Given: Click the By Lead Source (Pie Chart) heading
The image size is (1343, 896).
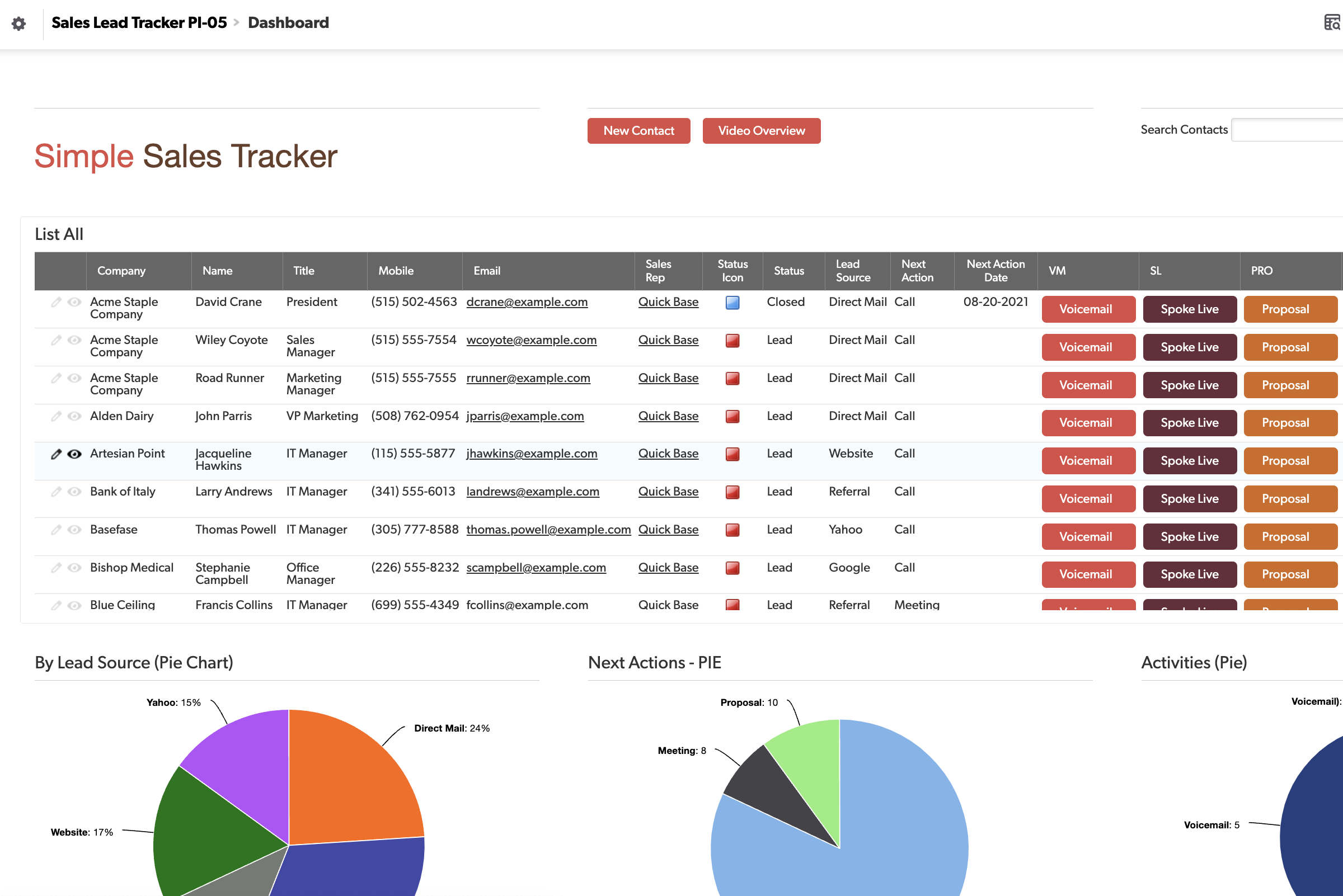Looking at the screenshot, I should [134, 663].
